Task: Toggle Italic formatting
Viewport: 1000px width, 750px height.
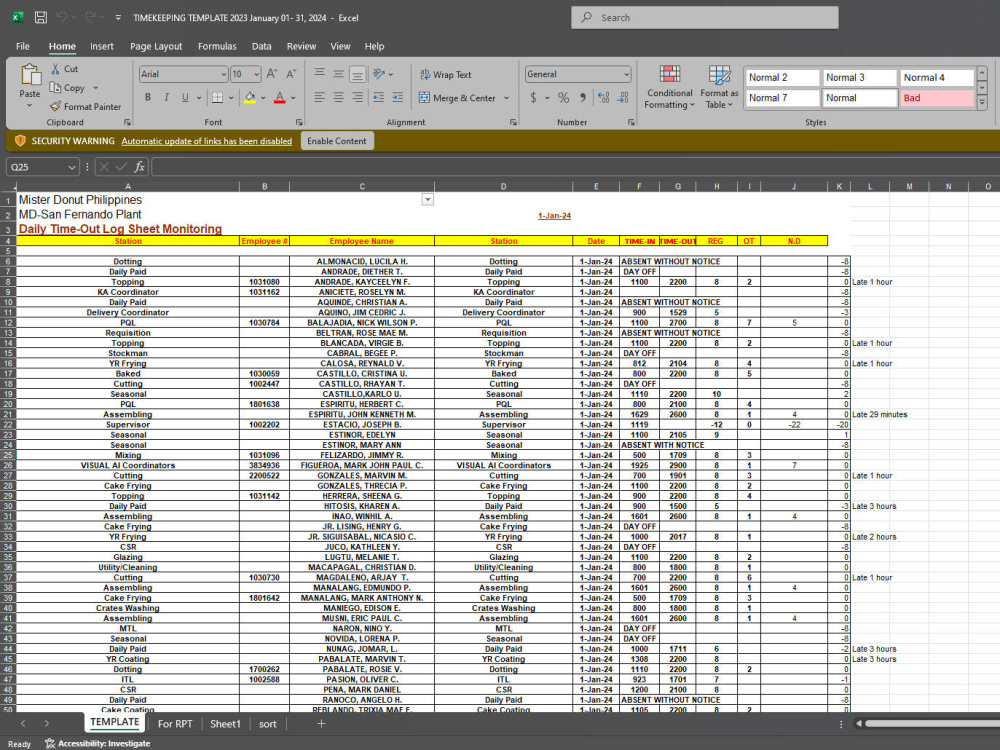Action: click(x=166, y=98)
